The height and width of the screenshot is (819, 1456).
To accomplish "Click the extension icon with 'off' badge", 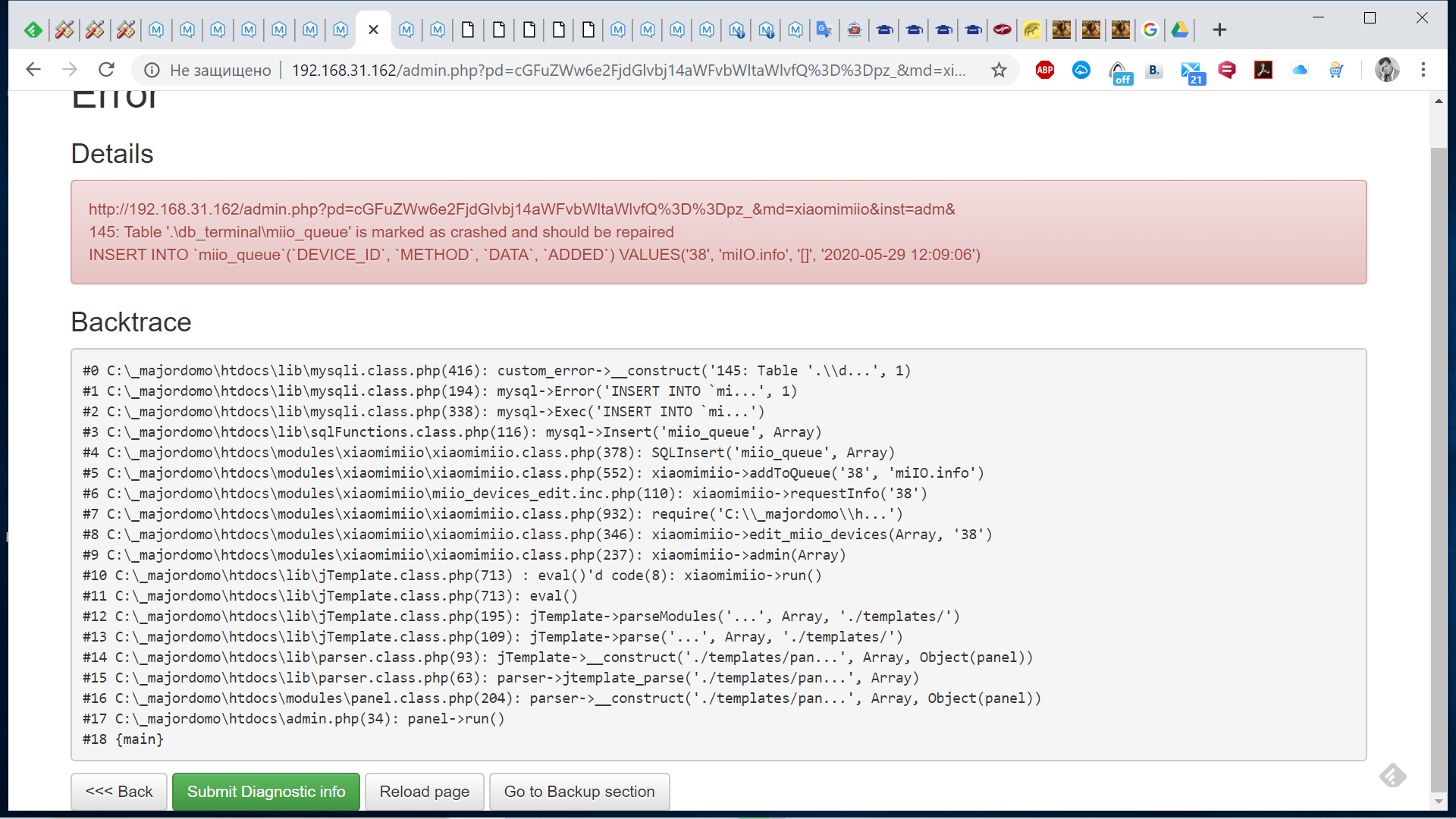I will click(1119, 73).
